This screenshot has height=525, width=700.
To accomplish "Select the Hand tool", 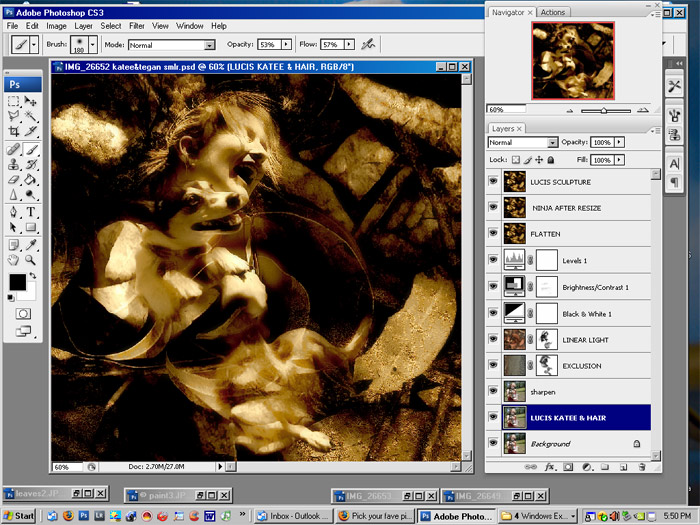I will pos(14,260).
